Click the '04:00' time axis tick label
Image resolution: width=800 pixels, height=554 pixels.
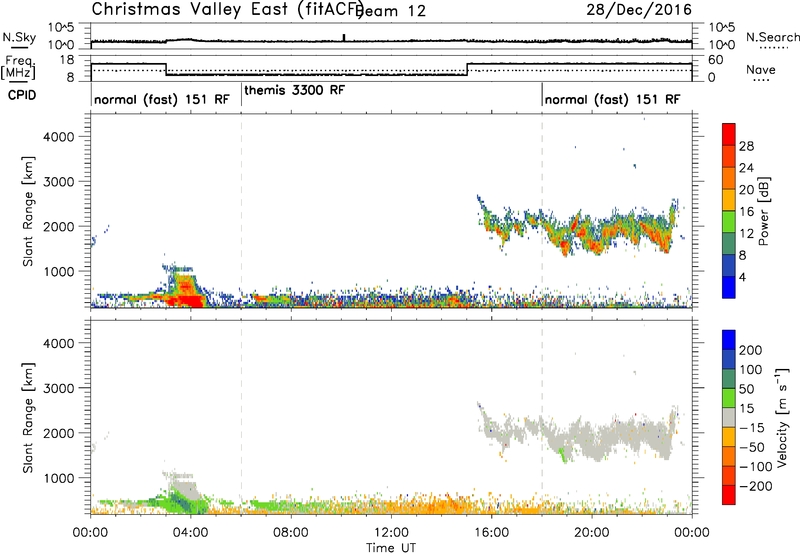pyautogui.click(x=191, y=533)
